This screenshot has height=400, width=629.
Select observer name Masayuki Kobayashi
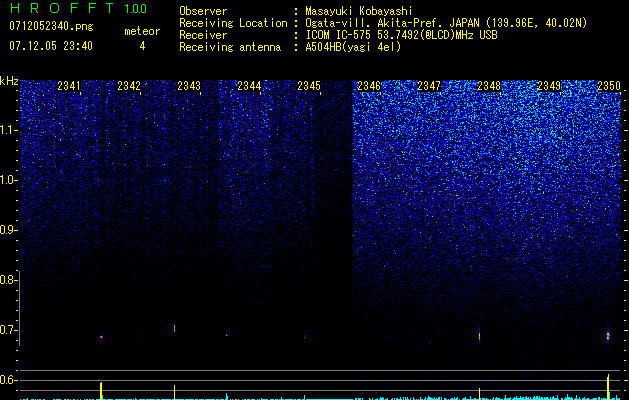(x=359, y=11)
